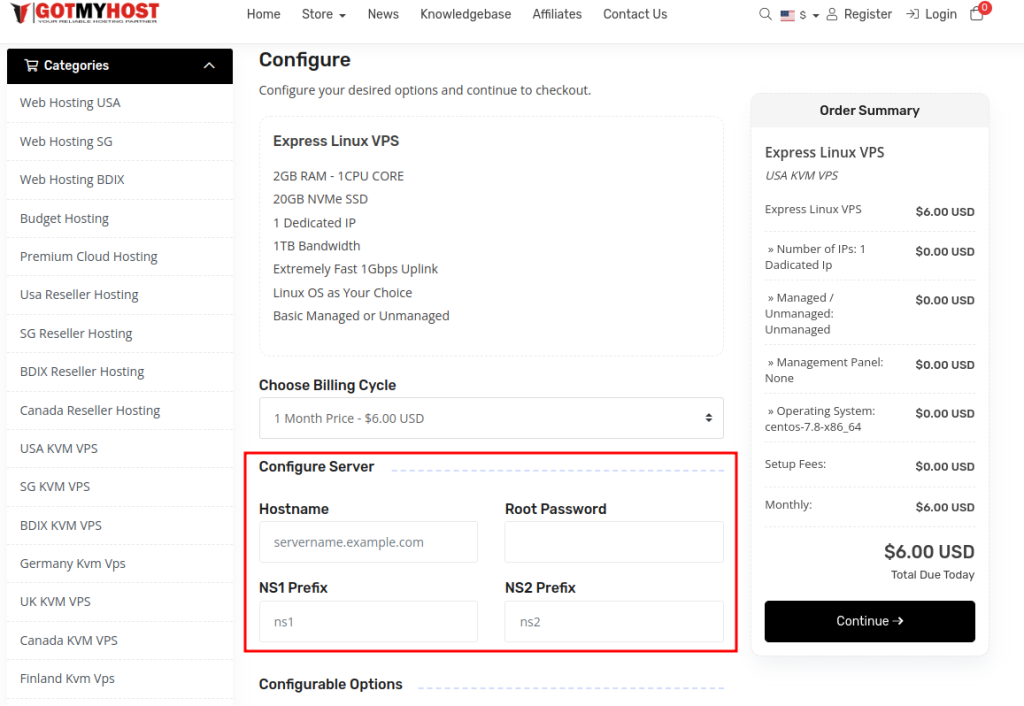Open Premium Cloud Hosting category

[89, 256]
